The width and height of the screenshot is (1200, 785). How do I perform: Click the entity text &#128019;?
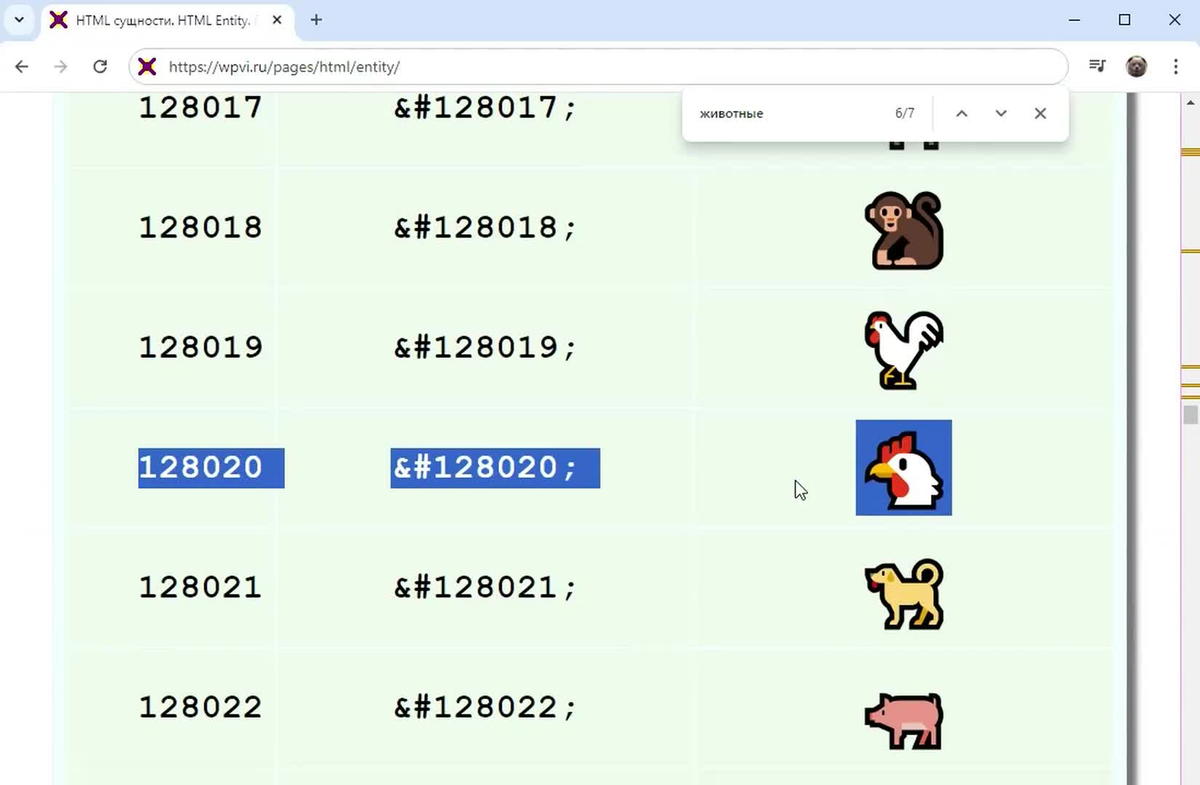(x=486, y=348)
